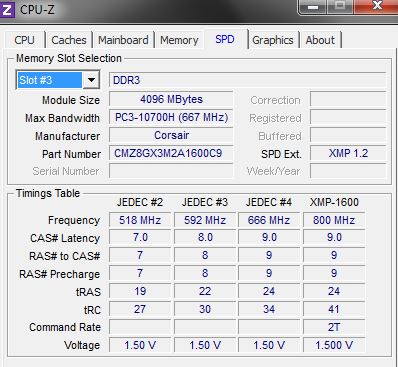The width and height of the screenshot is (398, 367).
Task: Click the 666 MHz frequency cell
Action: 269,220
